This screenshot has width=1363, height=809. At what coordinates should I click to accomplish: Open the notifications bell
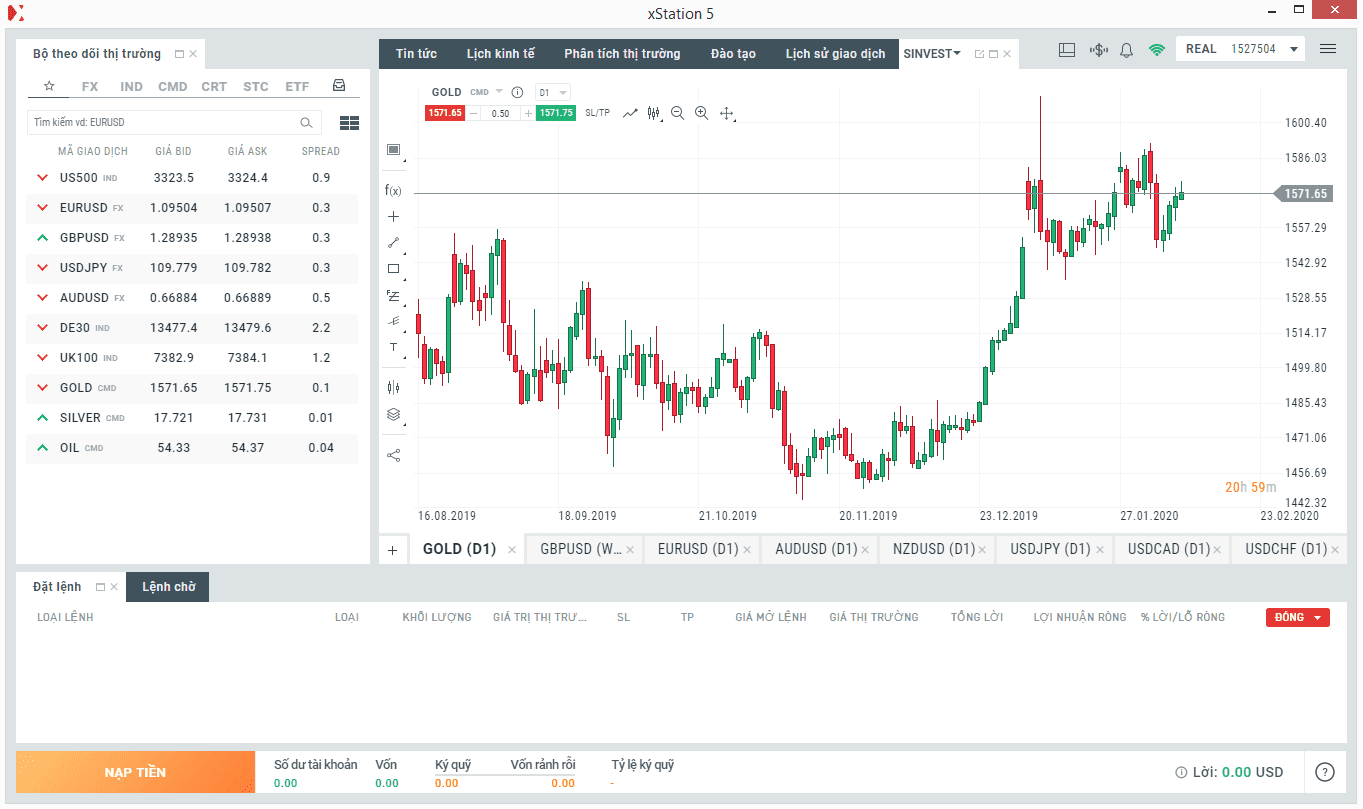[1126, 50]
